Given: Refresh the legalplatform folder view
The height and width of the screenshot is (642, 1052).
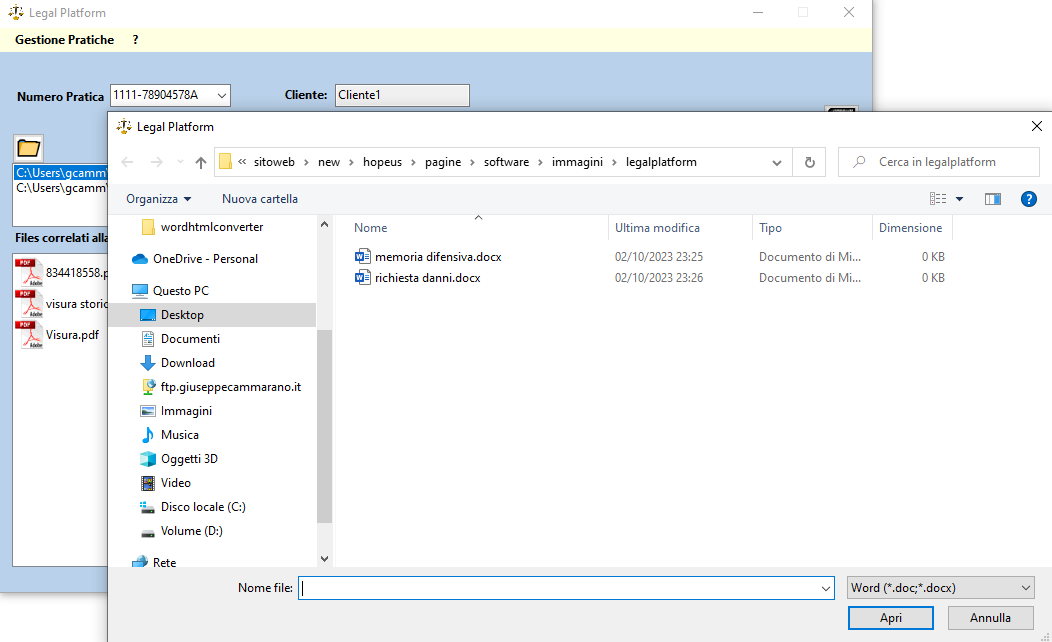Looking at the screenshot, I should 809,162.
